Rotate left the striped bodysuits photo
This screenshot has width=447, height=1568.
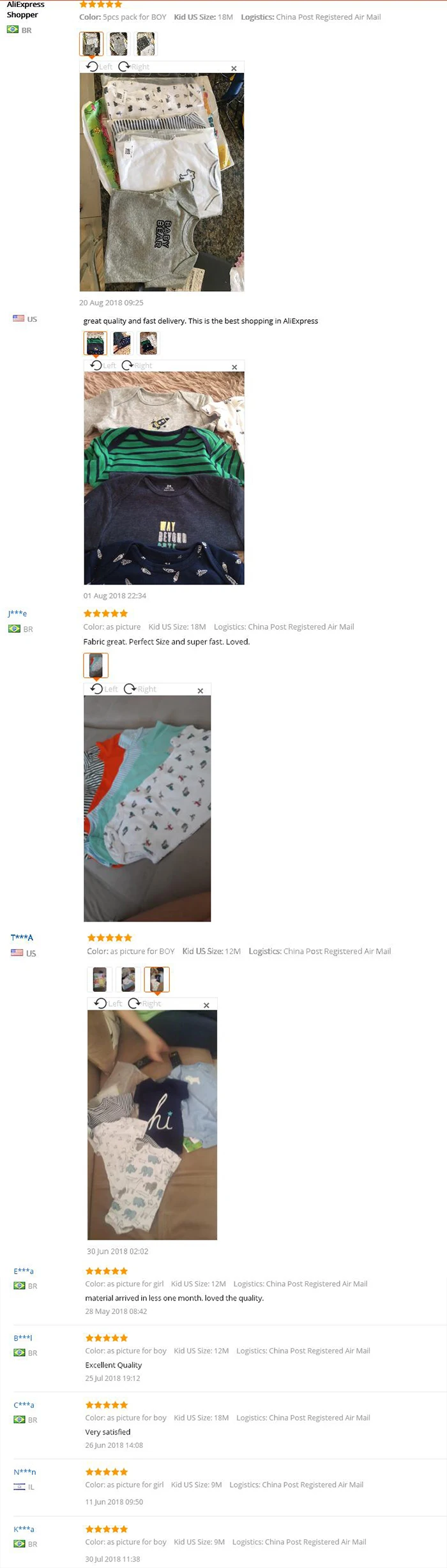pos(103,365)
